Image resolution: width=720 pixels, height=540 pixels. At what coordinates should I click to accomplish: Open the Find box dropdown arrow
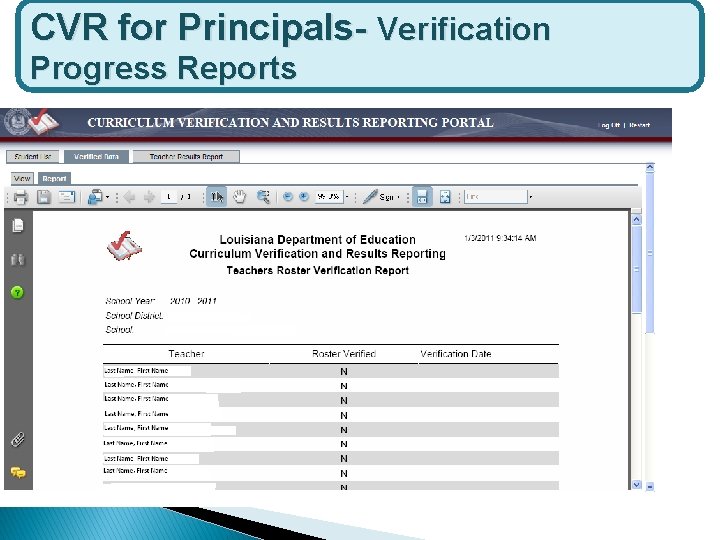(x=531, y=197)
